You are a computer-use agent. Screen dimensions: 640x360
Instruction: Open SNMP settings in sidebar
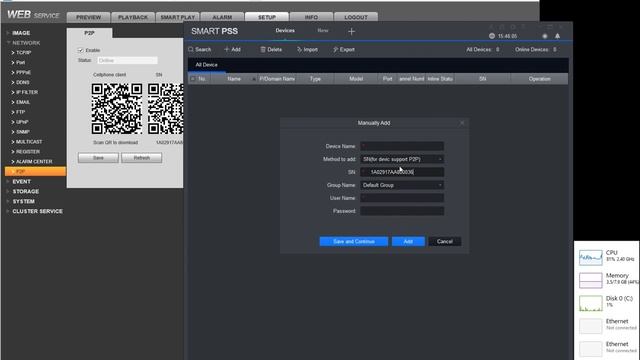coord(22,132)
